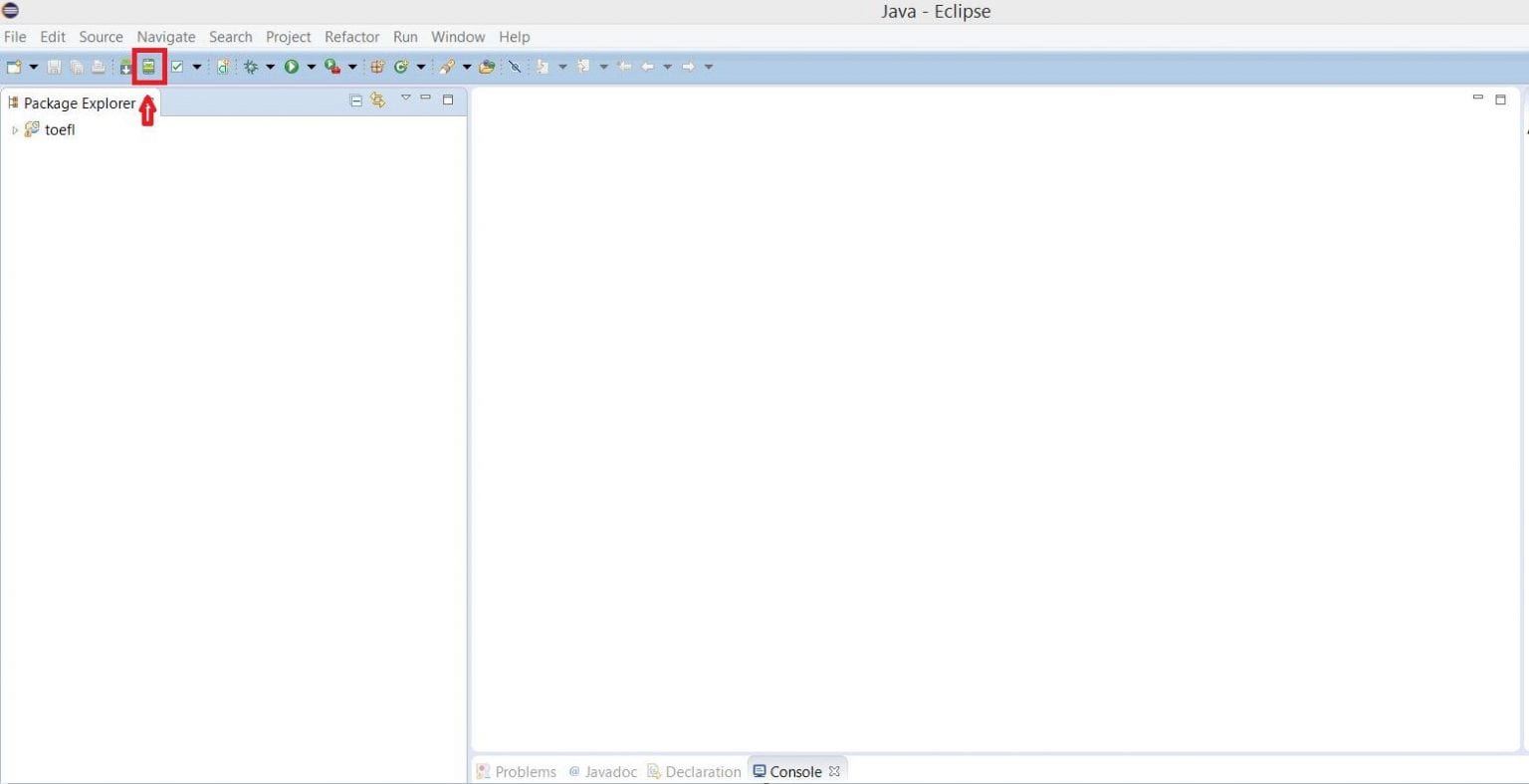Expand the toefl project in Package Explorer
1529x784 pixels.
[x=14, y=129]
